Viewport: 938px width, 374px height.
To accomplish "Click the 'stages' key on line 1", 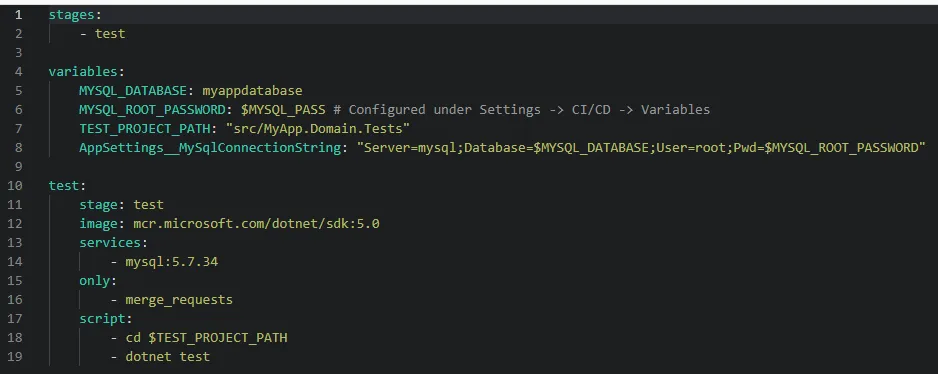I will (x=72, y=15).
